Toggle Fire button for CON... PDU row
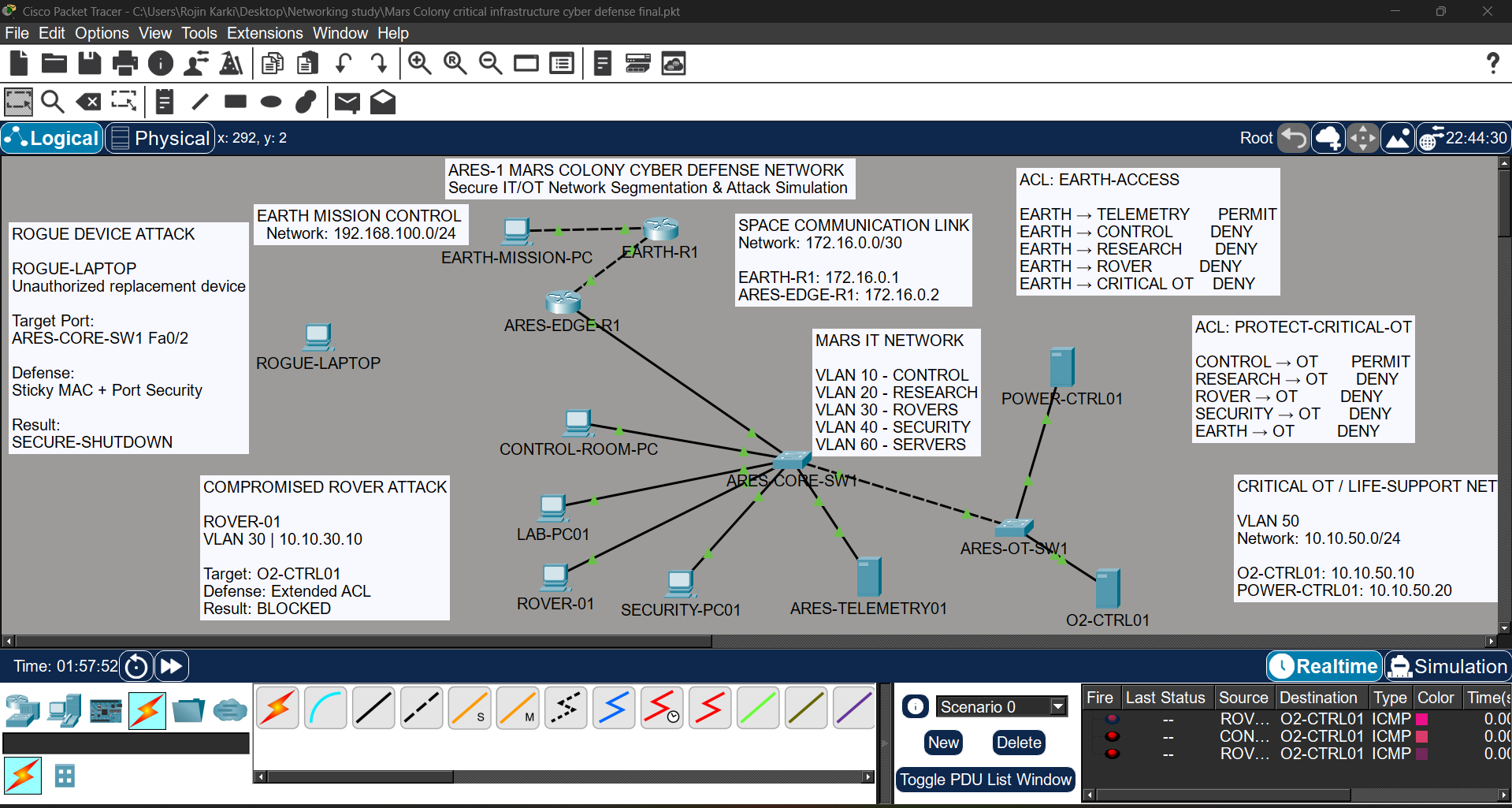 click(x=1112, y=736)
